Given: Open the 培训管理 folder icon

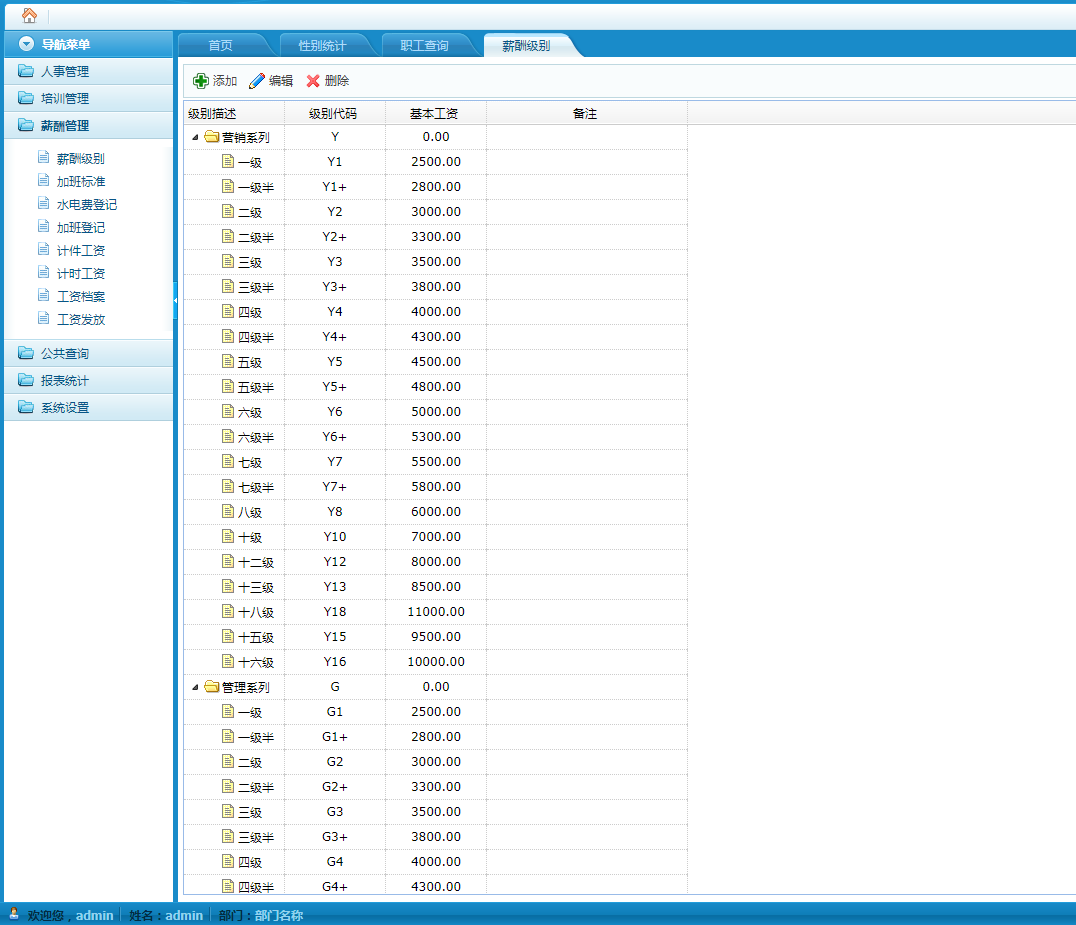Looking at the screenshot, I should pos(26,98).
